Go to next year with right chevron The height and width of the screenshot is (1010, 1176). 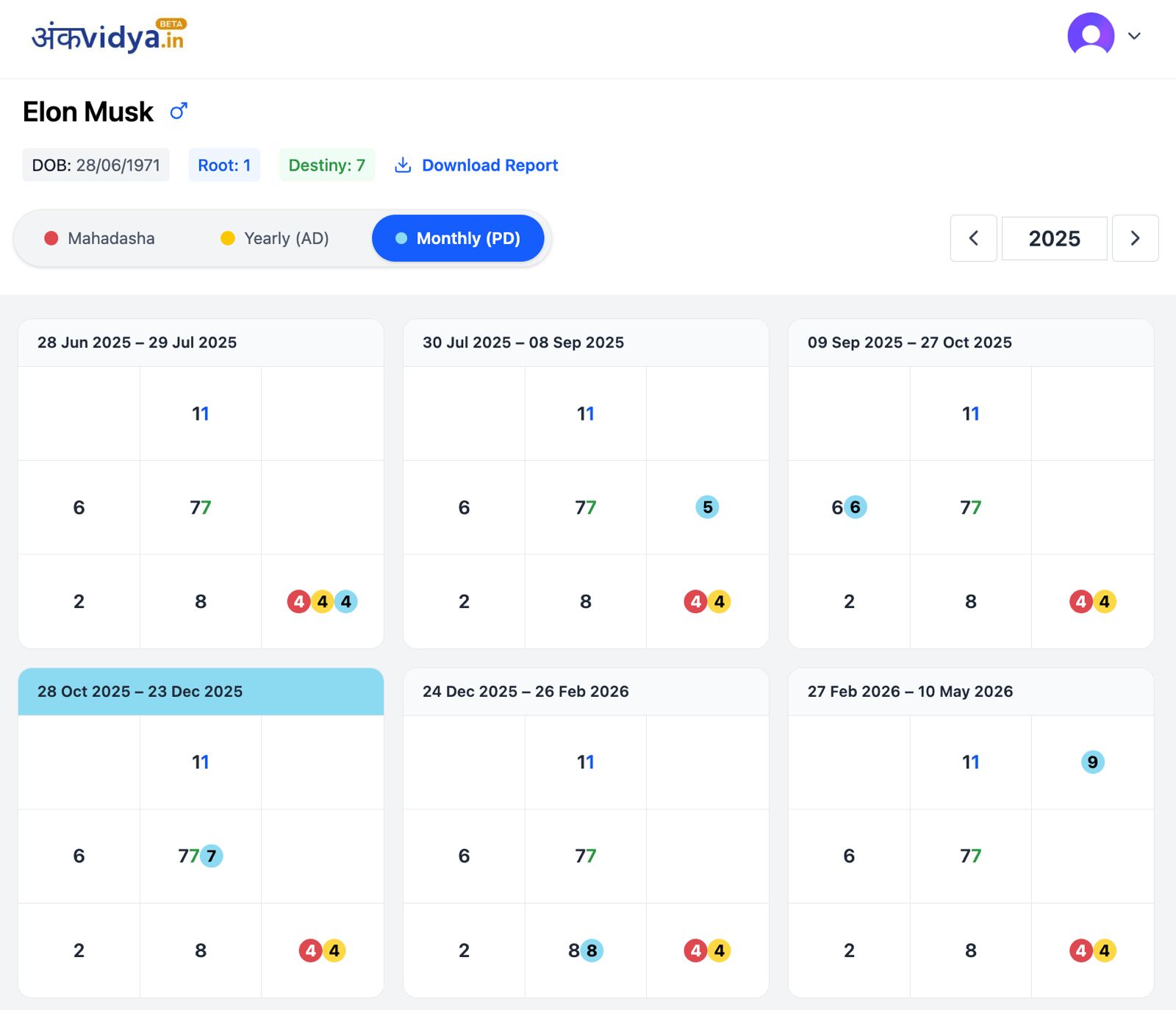(x=1135, y=238)
